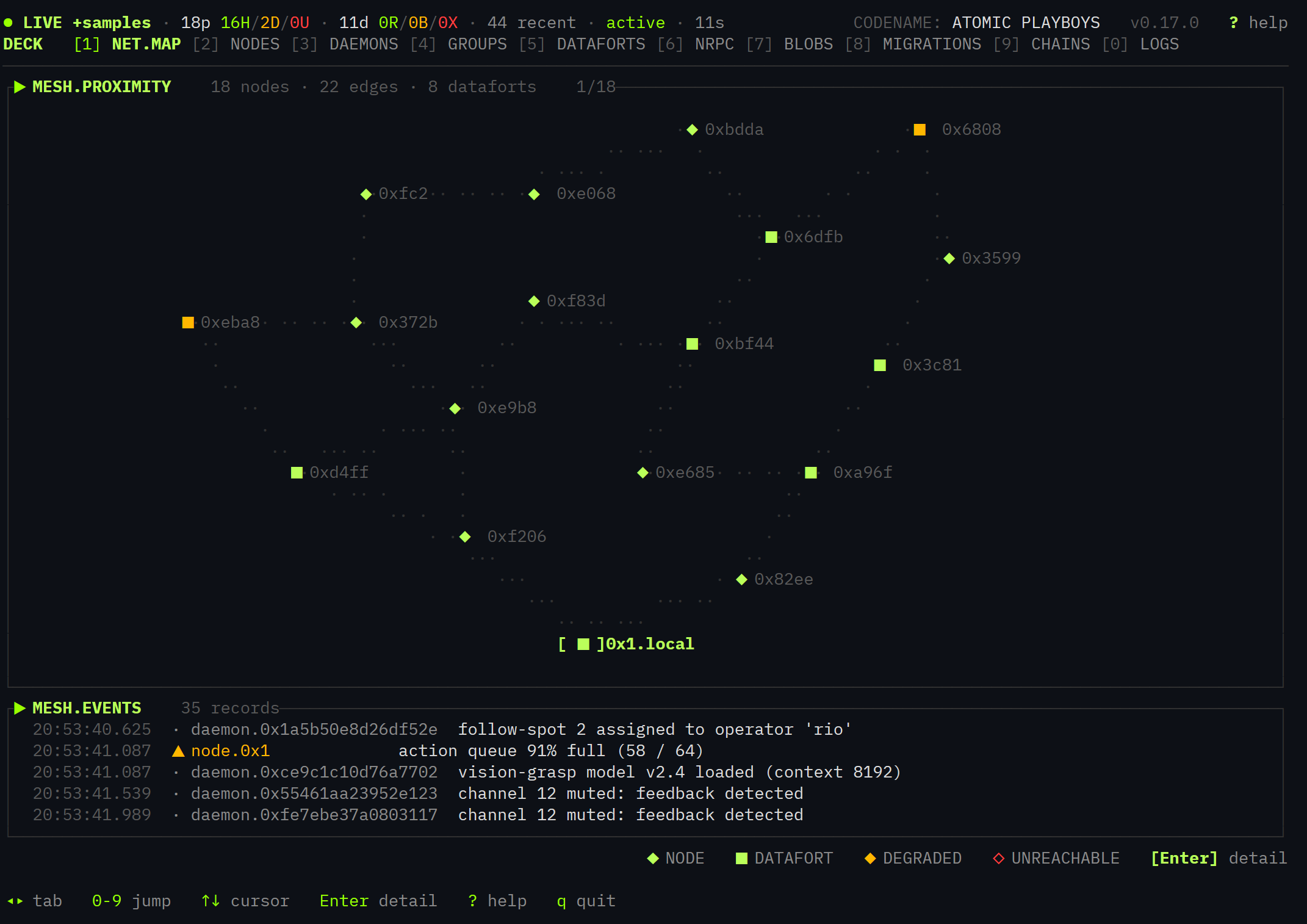Select the 0x3c81 datafort square
Viewport: 1307px width, 924px height.
880,365
